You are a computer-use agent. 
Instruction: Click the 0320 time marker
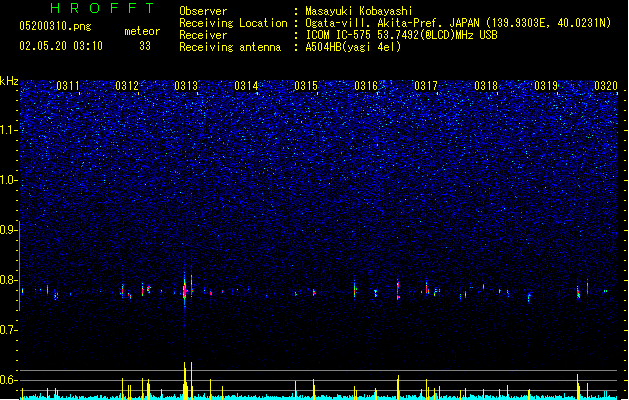(x=606, y=86)
